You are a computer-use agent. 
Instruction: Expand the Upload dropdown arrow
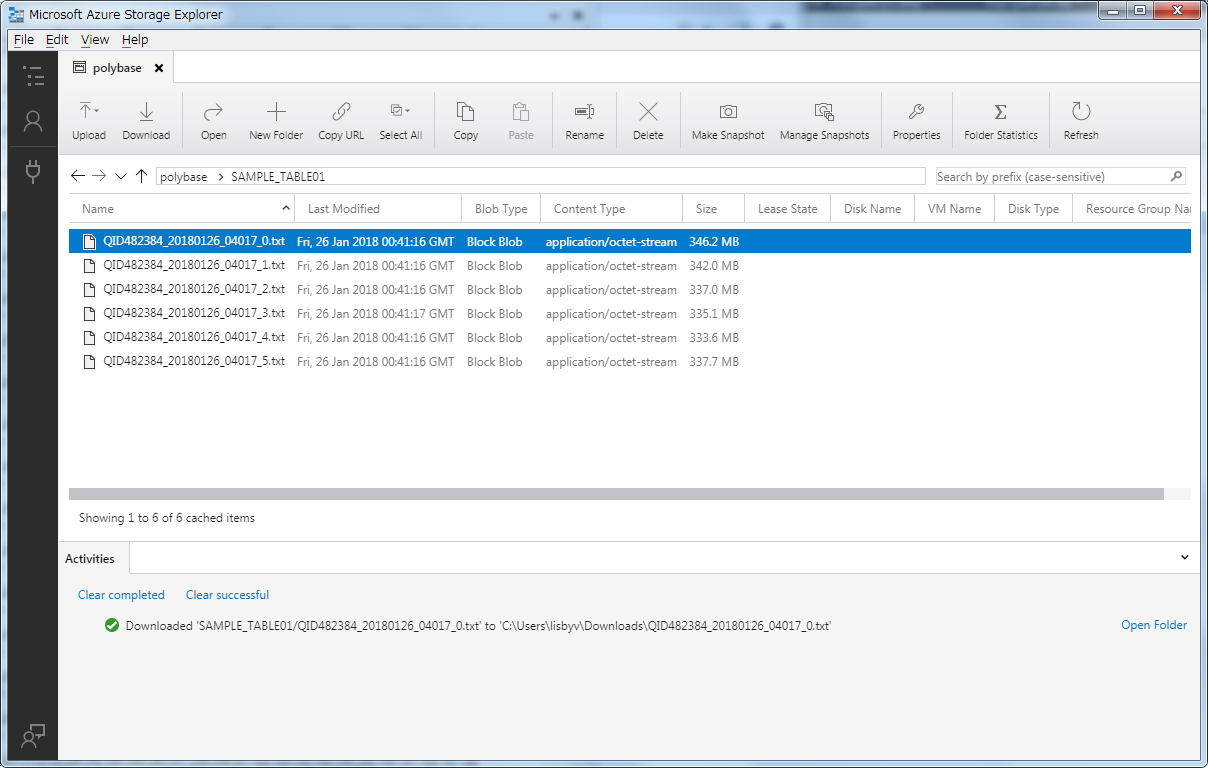click(97, 111)
